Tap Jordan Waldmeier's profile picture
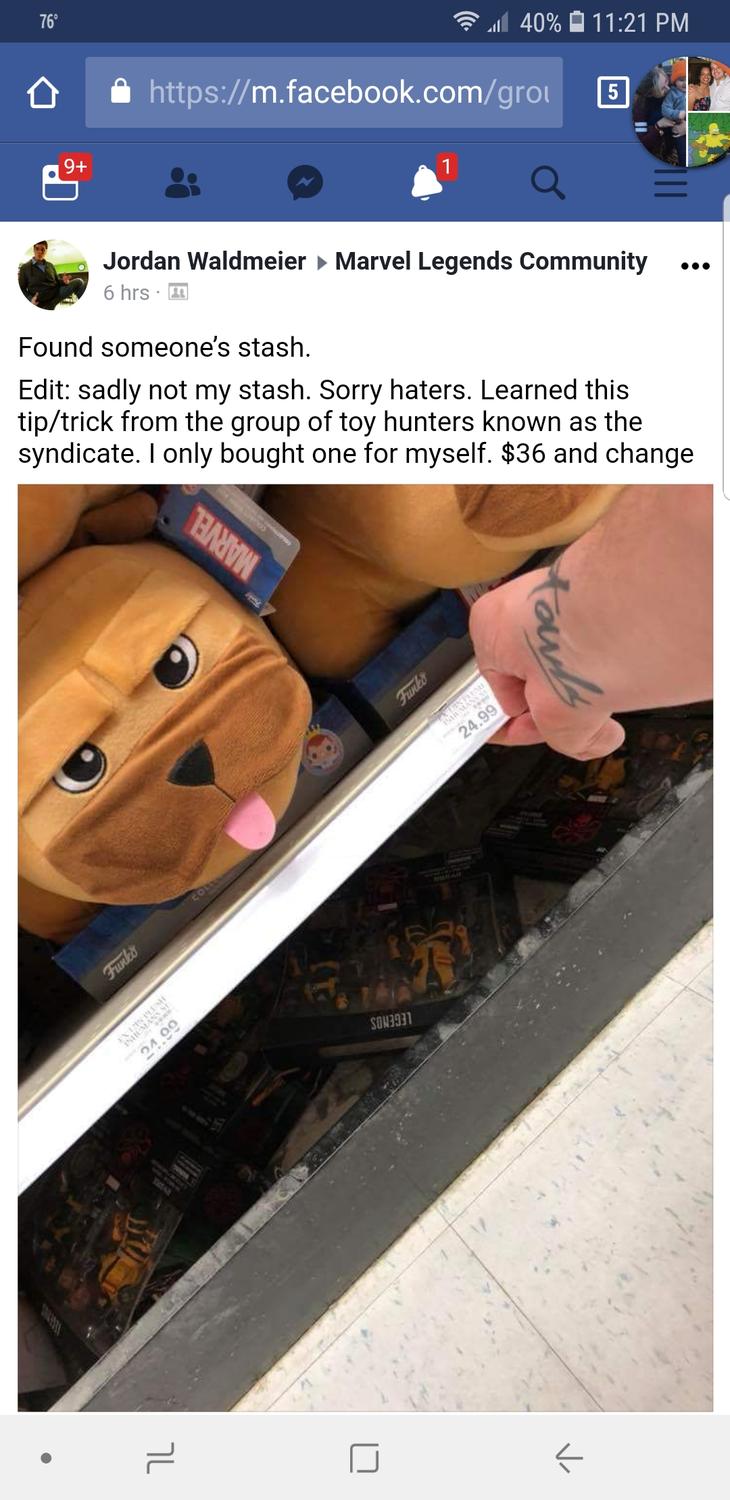 pyautogui.click(x=53, y=275)
